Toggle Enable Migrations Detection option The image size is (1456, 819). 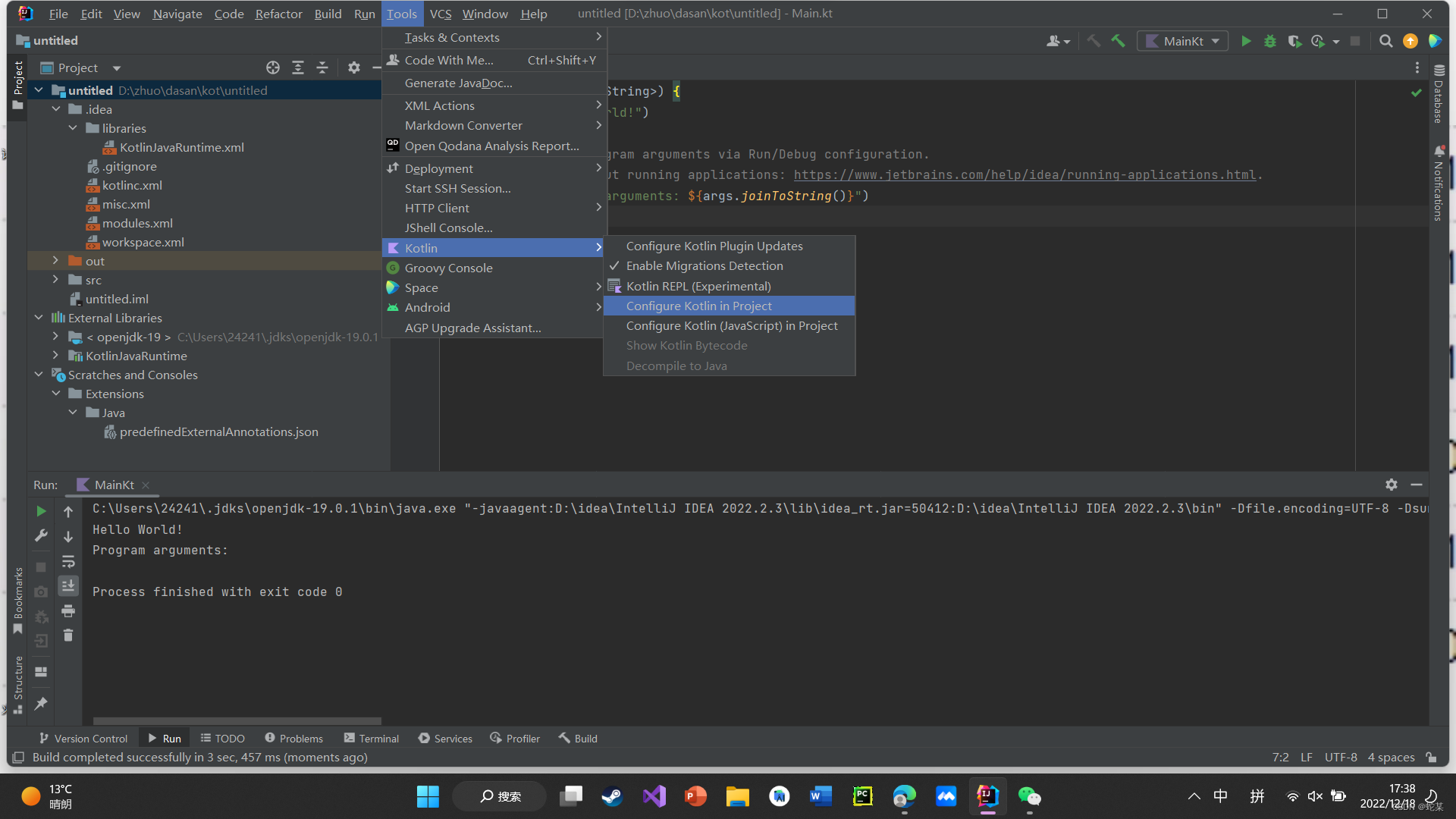click(x=704, y=266)
